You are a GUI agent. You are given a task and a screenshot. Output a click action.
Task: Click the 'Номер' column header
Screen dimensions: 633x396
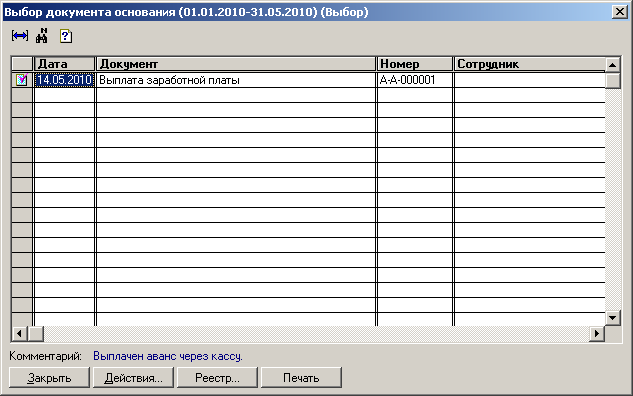coord(415,64)
